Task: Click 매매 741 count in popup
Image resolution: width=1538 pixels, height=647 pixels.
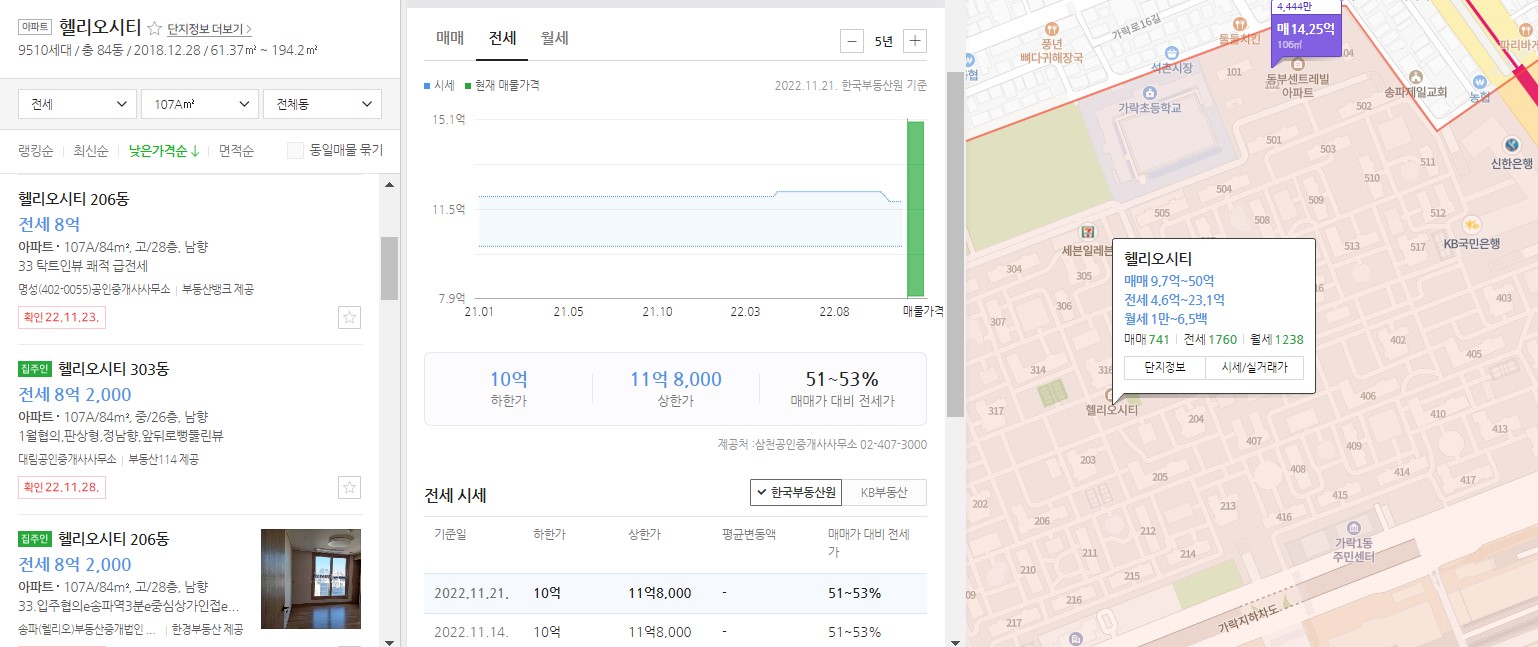Action: coord(1147,339)
